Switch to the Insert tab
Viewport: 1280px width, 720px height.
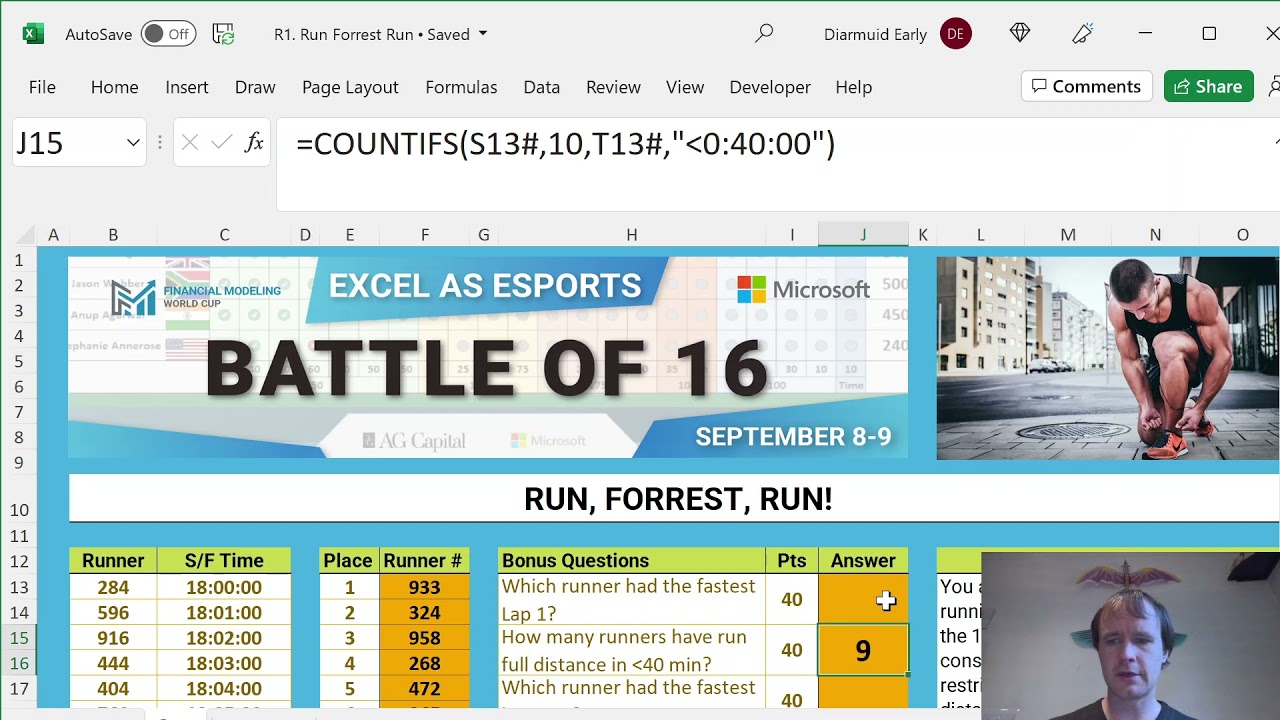pos(187,87)
